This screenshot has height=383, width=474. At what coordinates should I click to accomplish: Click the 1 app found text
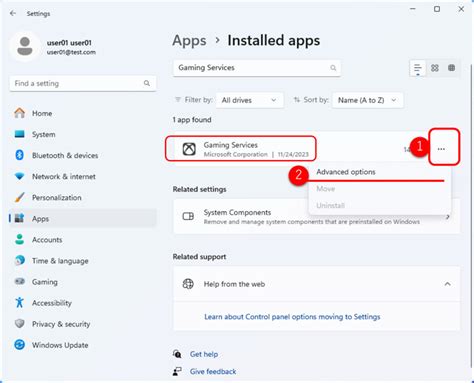pyautogui.click(x=192, y=120)
